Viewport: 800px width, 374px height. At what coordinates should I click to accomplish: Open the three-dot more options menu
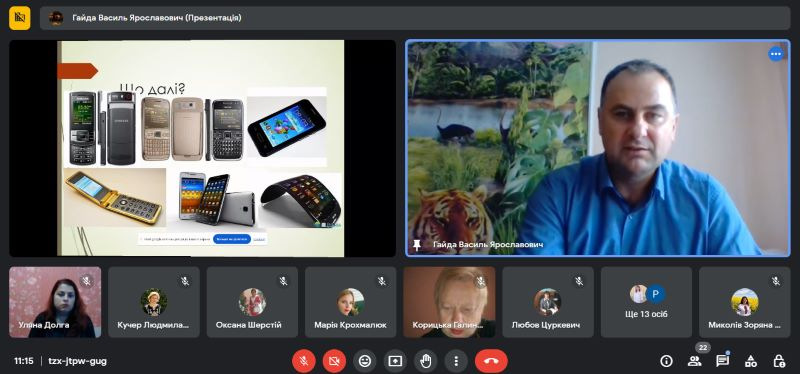coord(456,361)
